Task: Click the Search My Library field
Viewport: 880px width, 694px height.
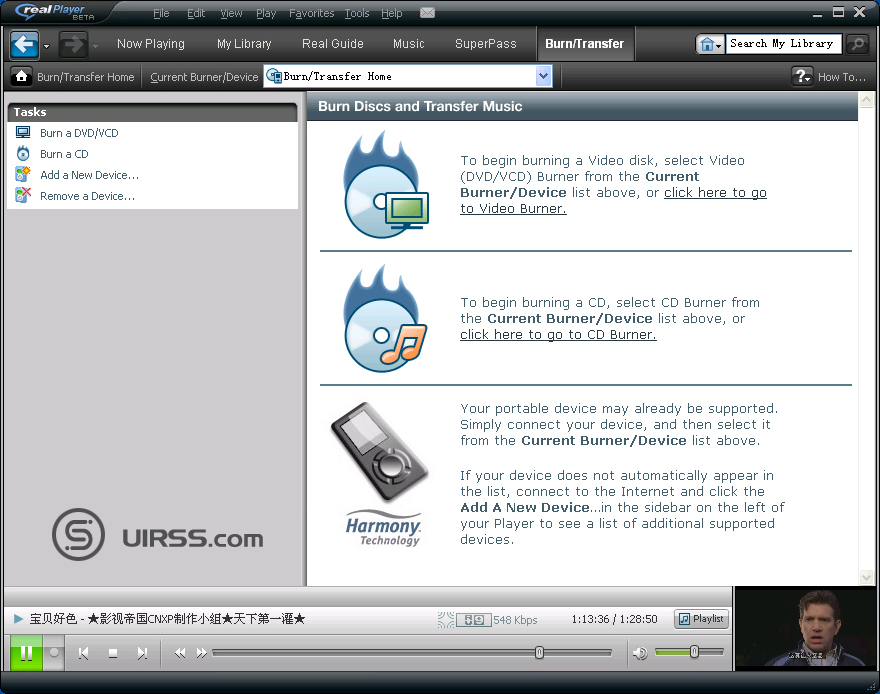Action: click(x=783, y=44)
